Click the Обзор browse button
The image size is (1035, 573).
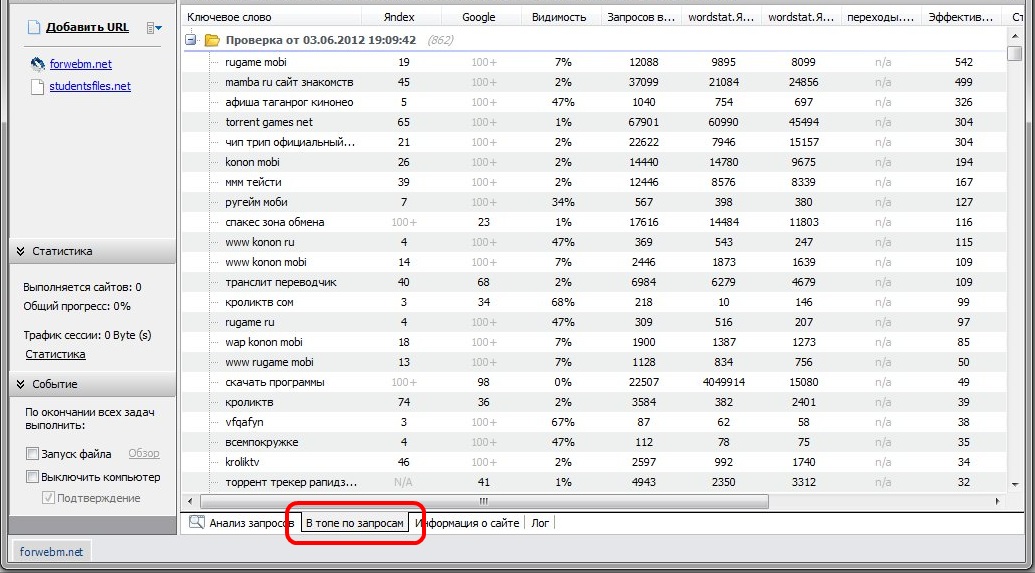coord(143,454)
